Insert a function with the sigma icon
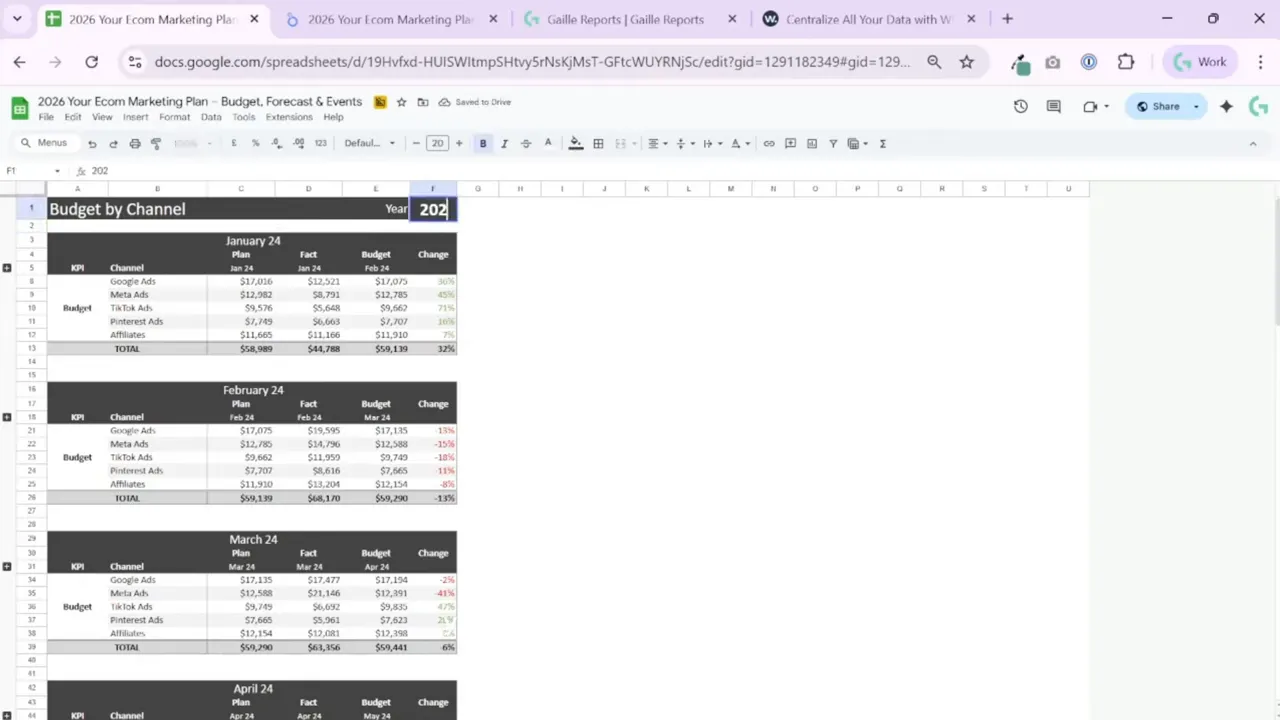 pos(882,143)
